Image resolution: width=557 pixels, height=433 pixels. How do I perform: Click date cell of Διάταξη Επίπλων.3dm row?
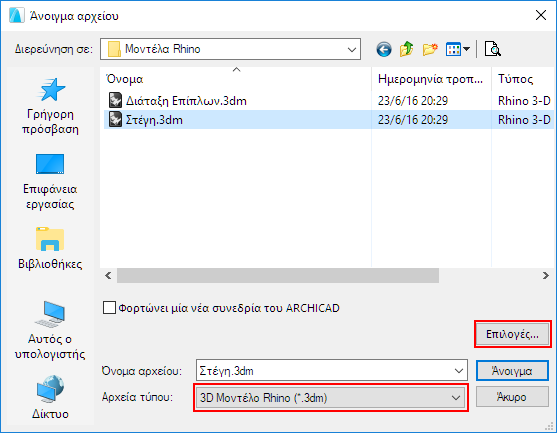[413, 101]
